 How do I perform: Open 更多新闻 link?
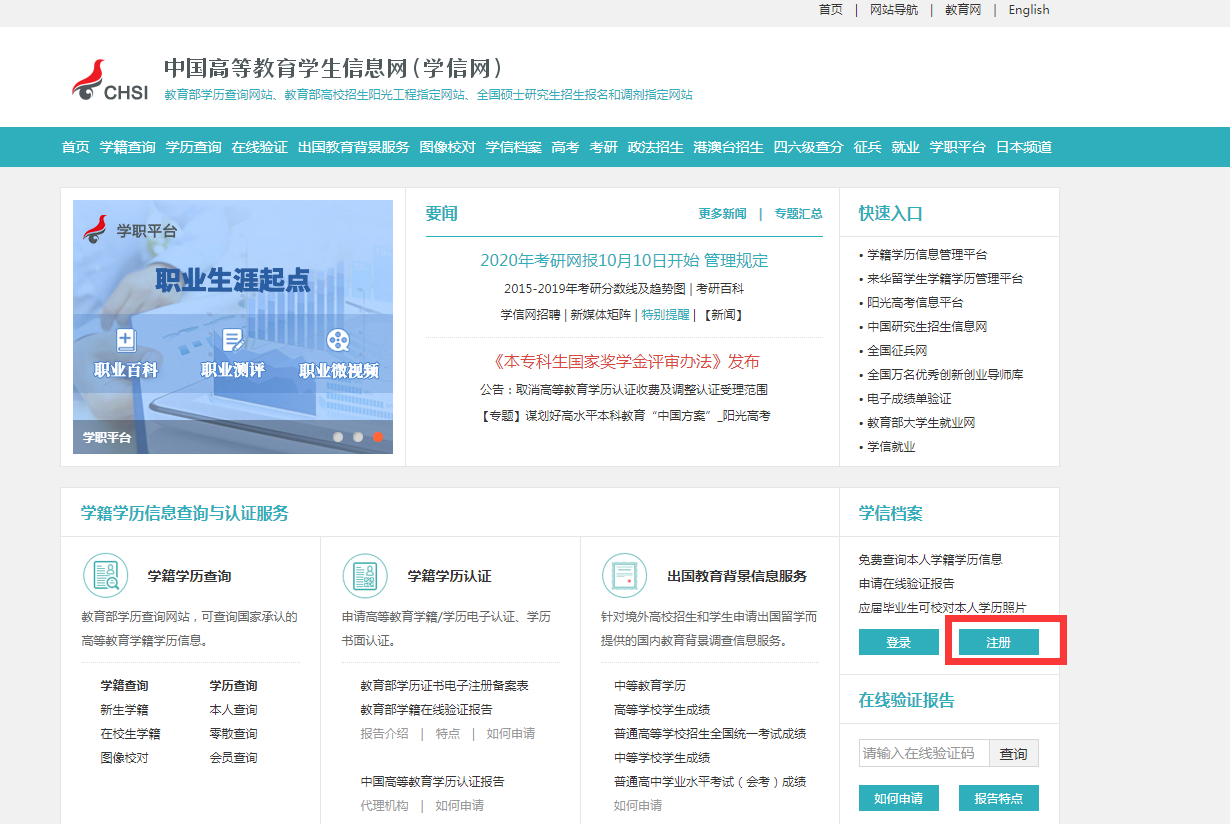point(722,214)
